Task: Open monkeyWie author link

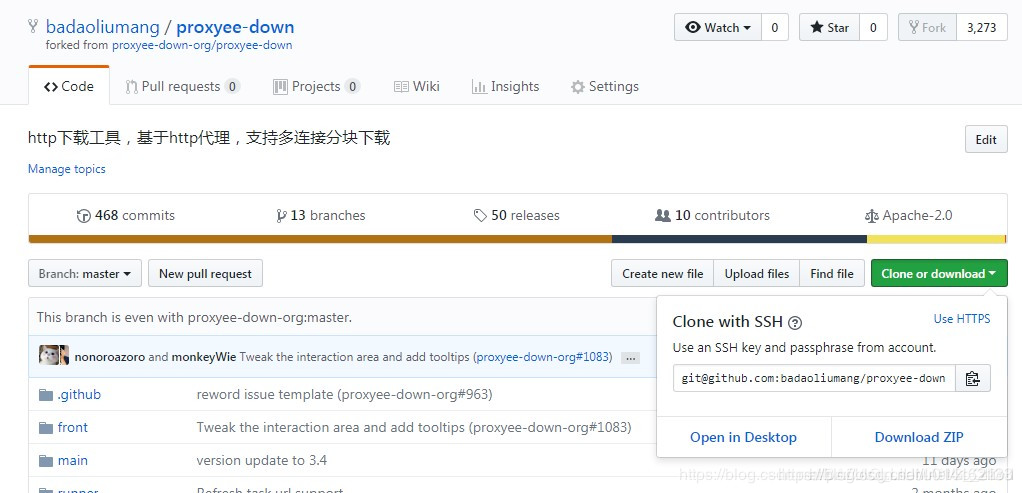Action: tap(204, 357)
